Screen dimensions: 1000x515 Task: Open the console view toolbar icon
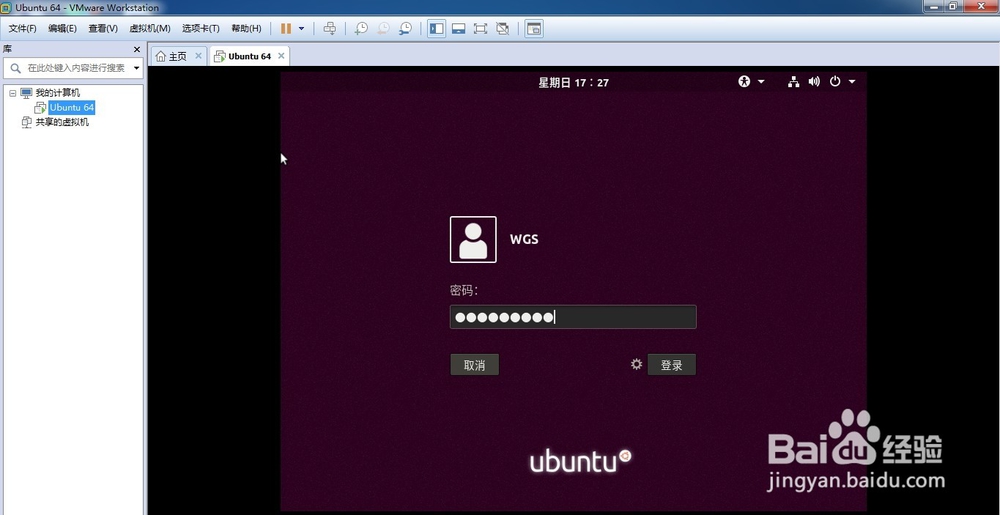(x=534, y=29)
